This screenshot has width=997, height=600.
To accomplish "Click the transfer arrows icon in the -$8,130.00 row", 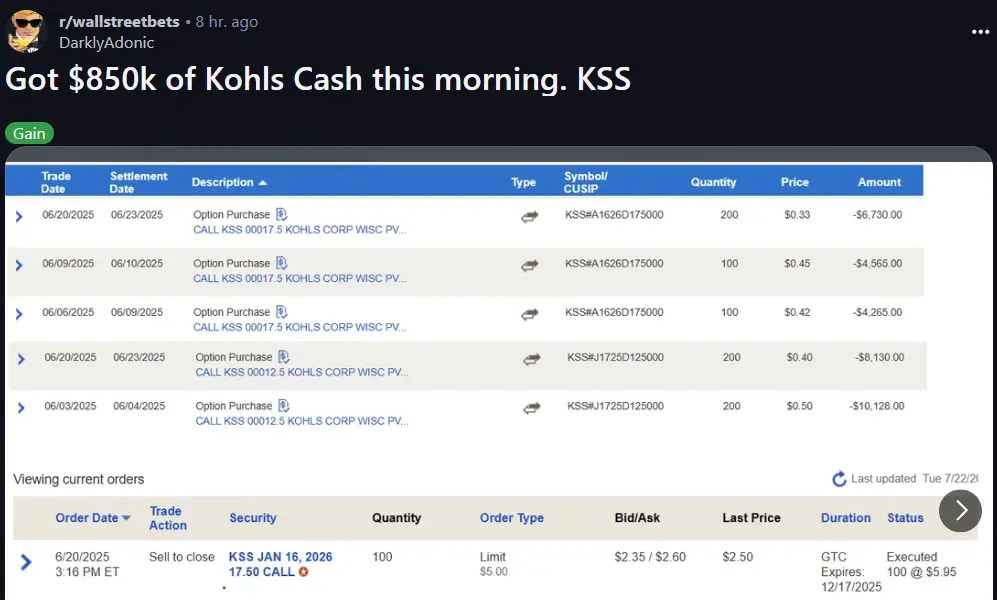I will pos(532,360).
